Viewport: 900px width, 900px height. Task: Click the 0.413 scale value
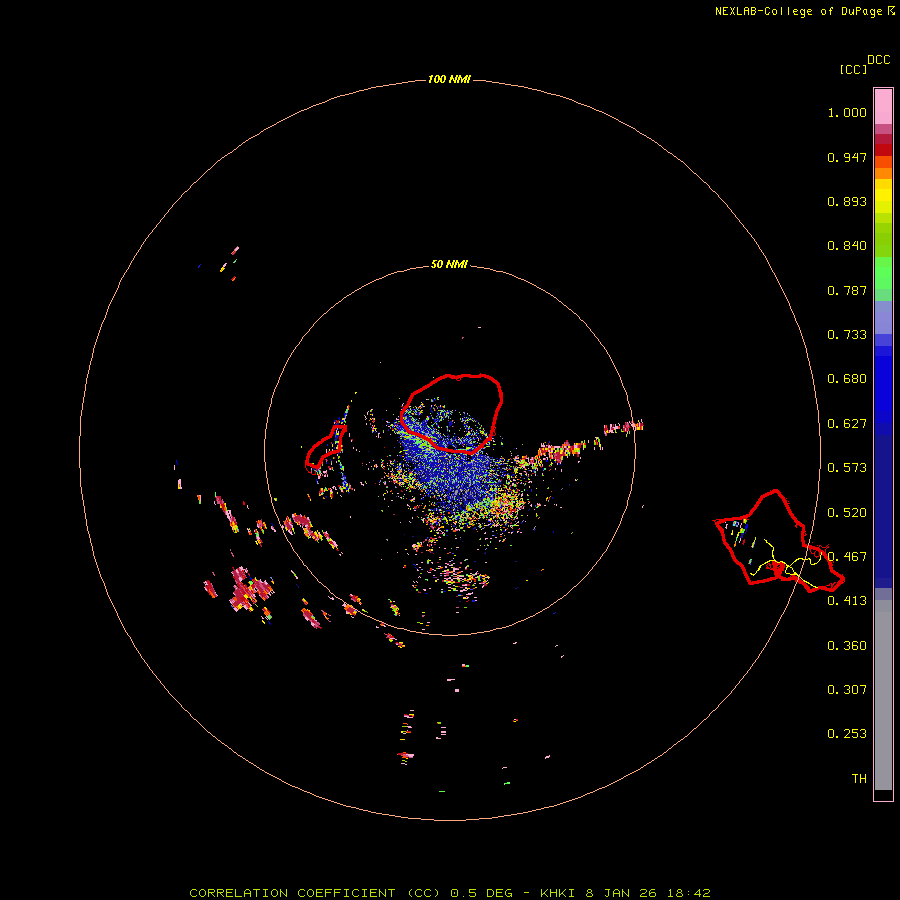(847, 601)
